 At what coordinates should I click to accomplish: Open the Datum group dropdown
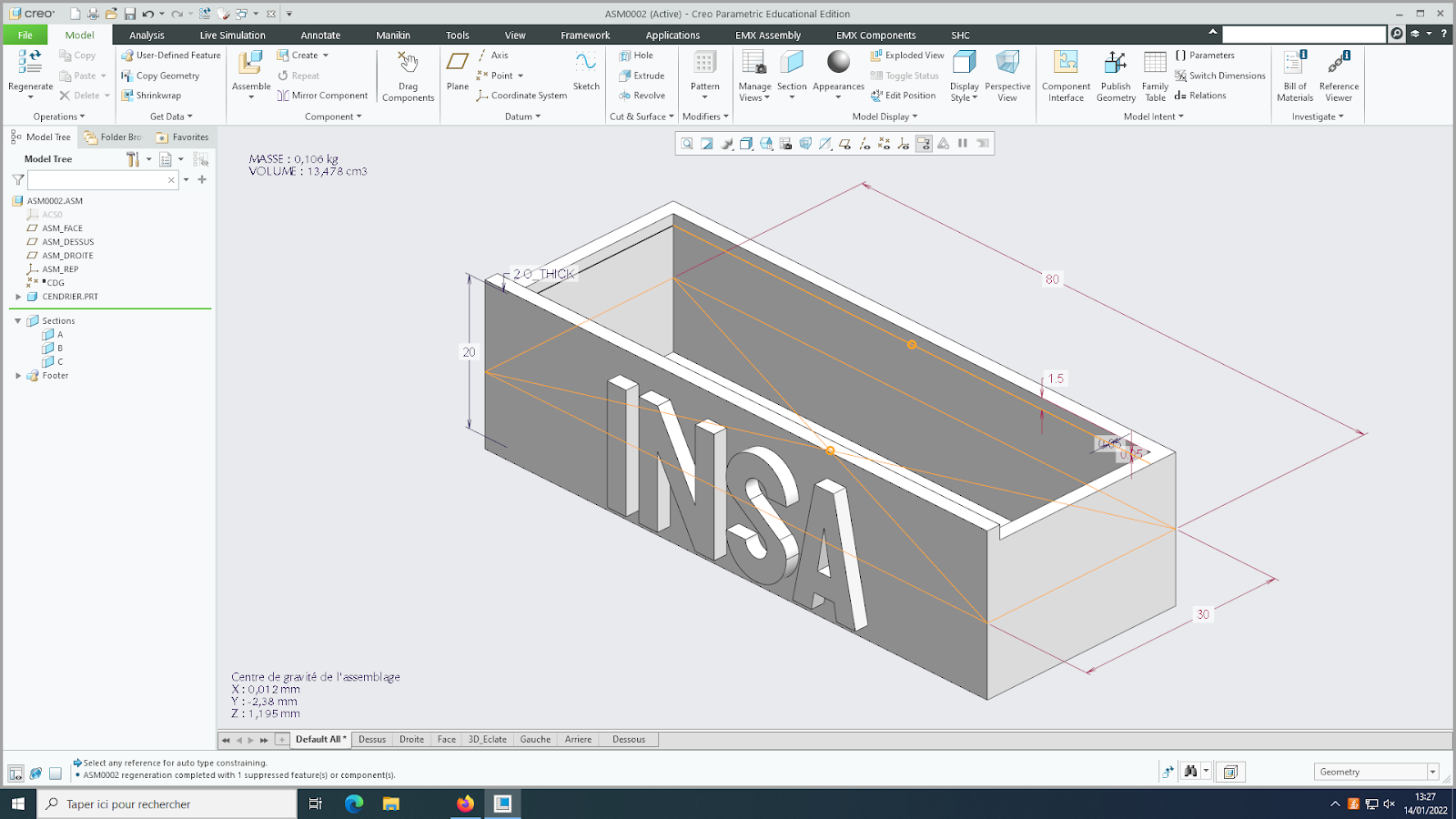pyautogui.click(x=522, y=116)
